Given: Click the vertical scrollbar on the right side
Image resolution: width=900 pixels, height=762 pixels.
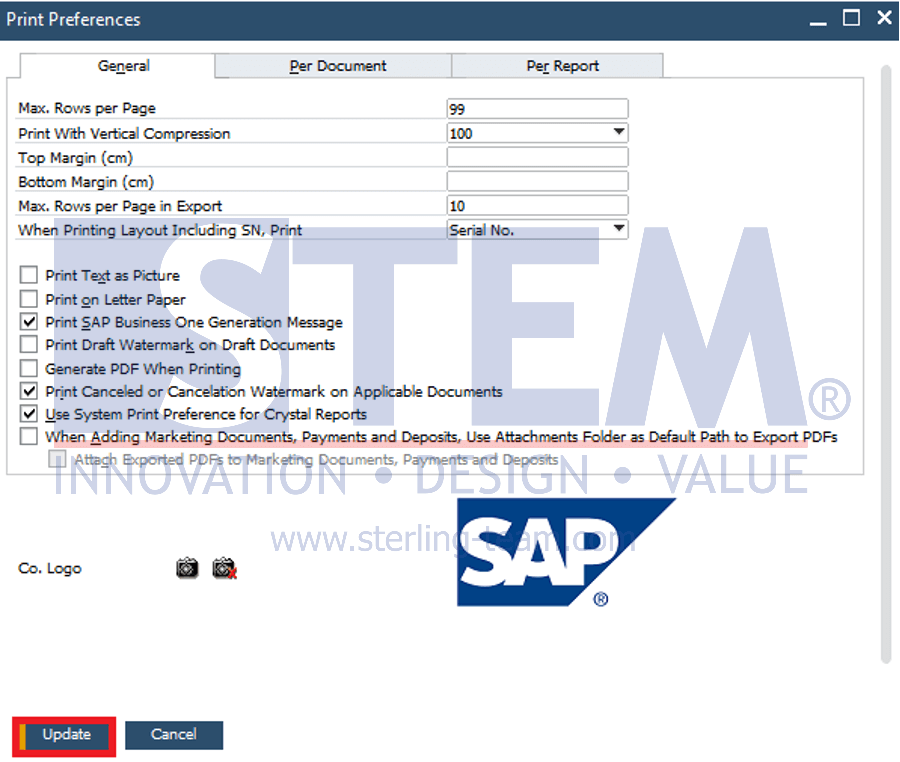Looking at the screenshot, I should point(886,364).
